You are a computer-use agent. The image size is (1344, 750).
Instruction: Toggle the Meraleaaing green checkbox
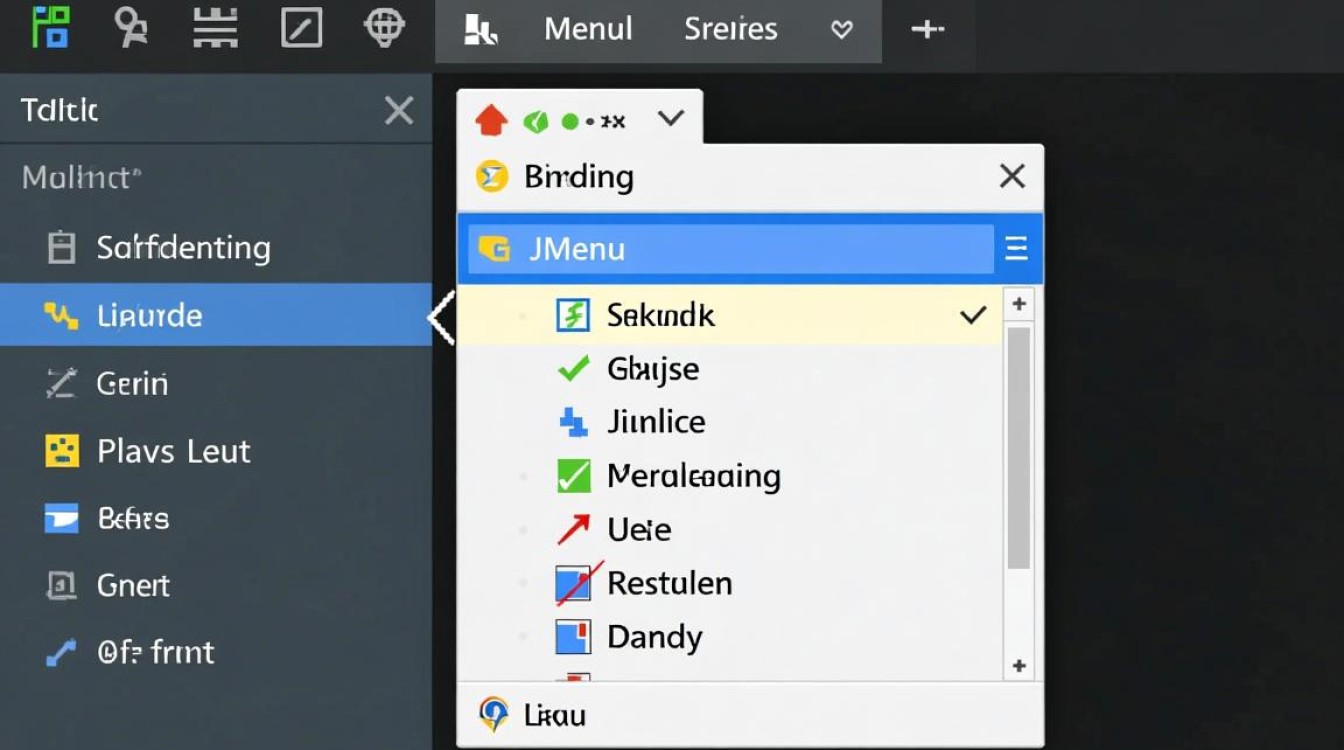pyautogui.click(x=573, y=476)
